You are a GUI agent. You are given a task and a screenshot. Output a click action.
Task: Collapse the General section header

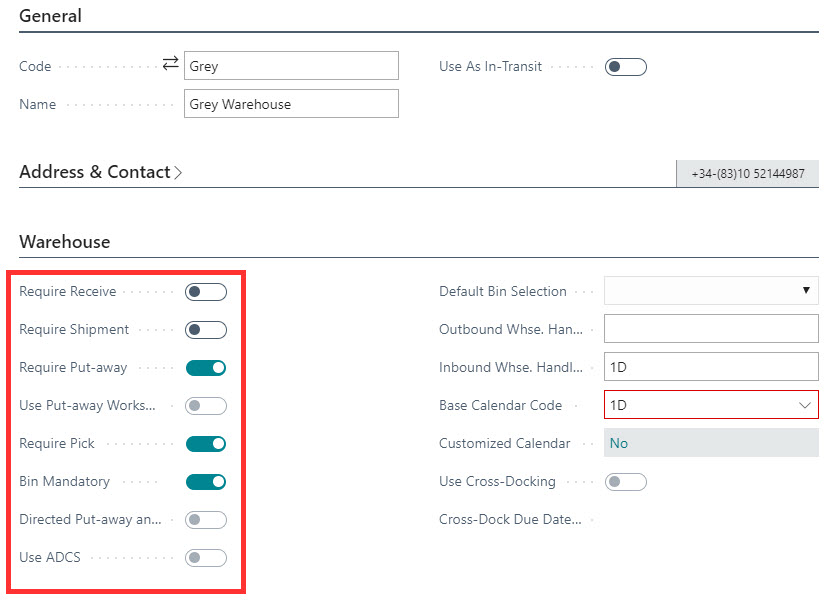pyautogui.click(x=51, y=16)
